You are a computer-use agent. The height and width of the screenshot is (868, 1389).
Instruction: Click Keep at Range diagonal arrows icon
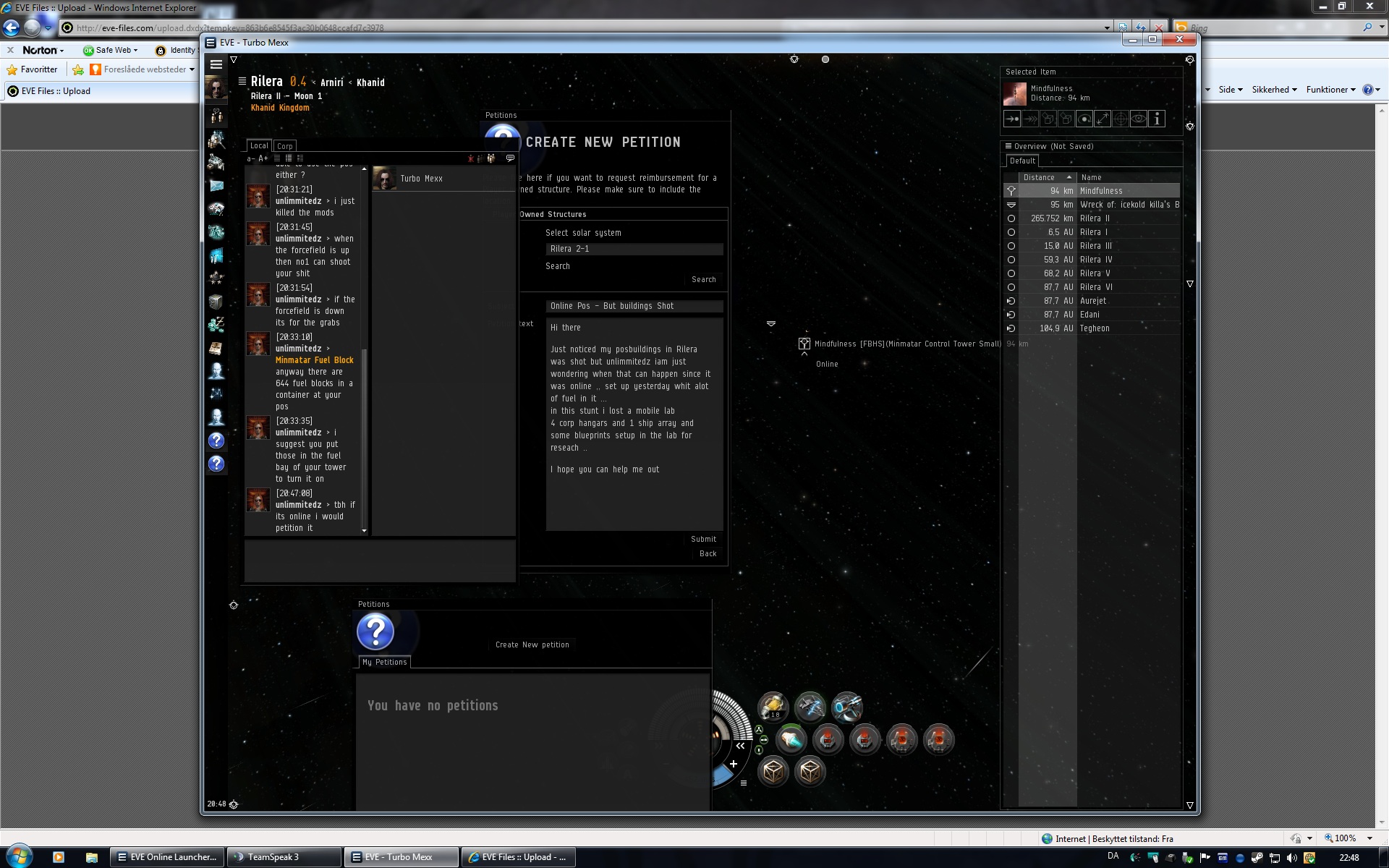[x=1103, y=119]
